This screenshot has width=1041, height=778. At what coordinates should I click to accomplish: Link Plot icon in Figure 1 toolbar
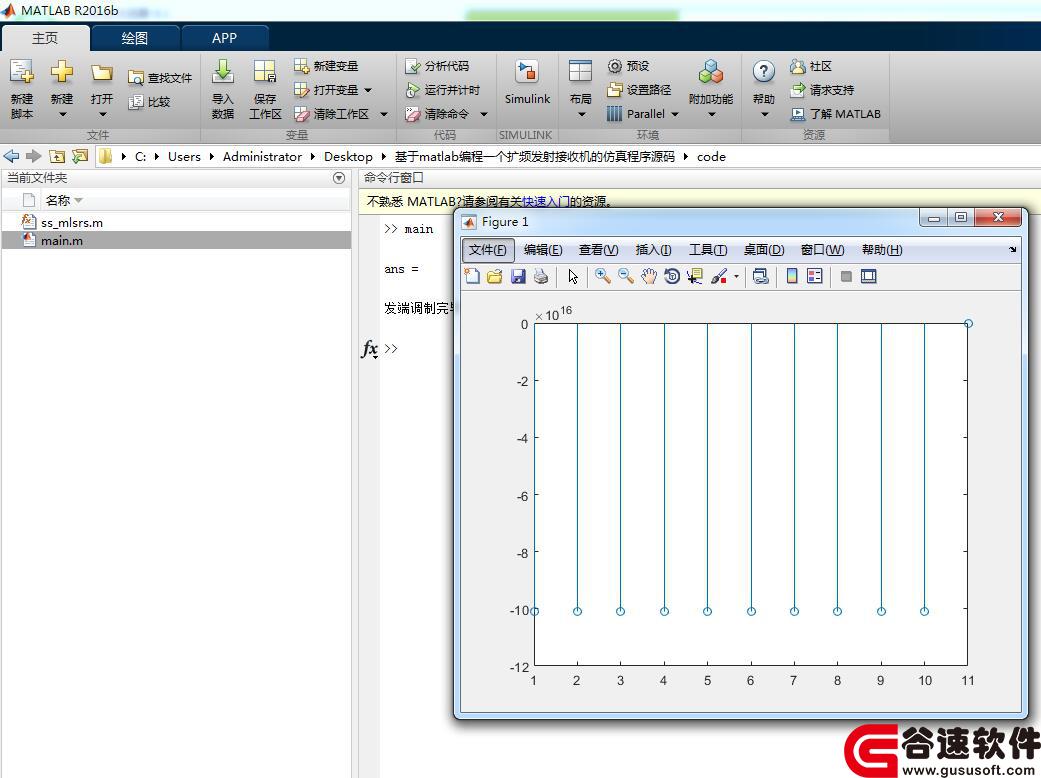761,276
